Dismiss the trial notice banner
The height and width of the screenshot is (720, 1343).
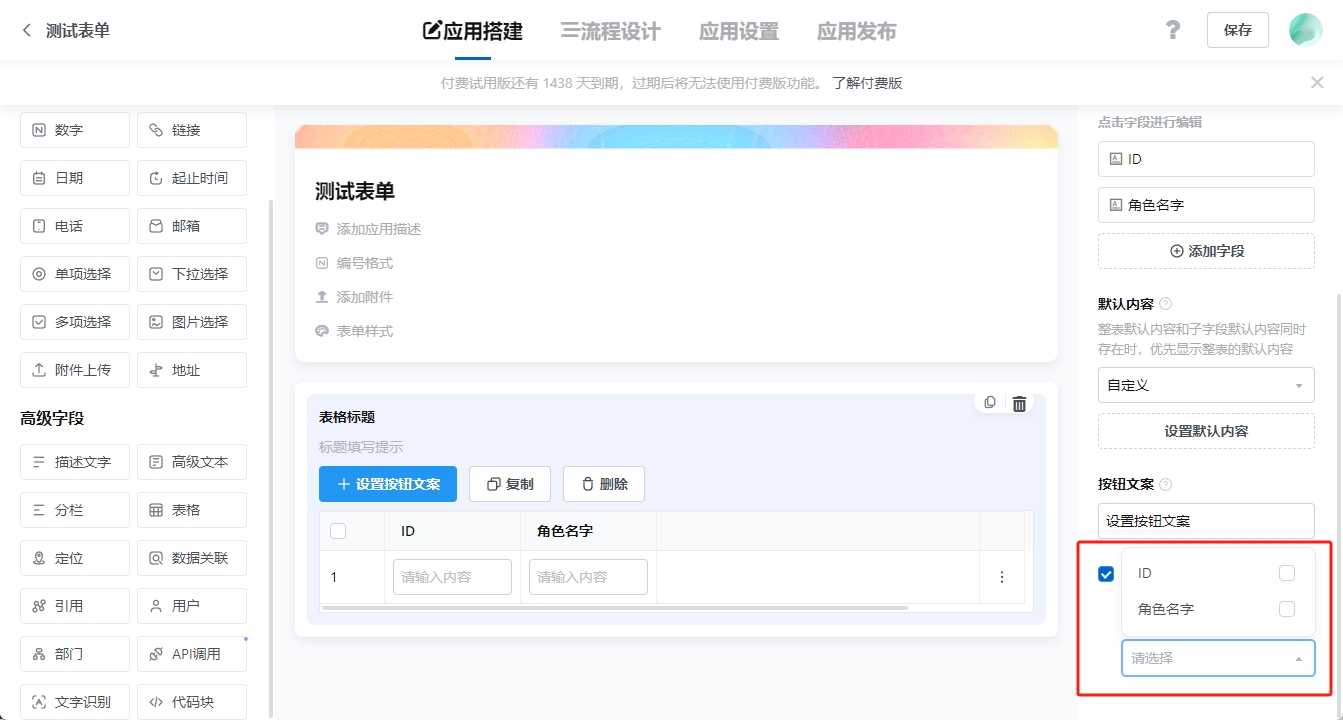coord(1317,83)
